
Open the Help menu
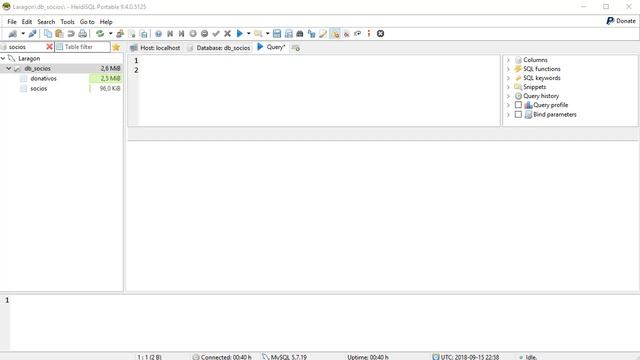[106, 22]
